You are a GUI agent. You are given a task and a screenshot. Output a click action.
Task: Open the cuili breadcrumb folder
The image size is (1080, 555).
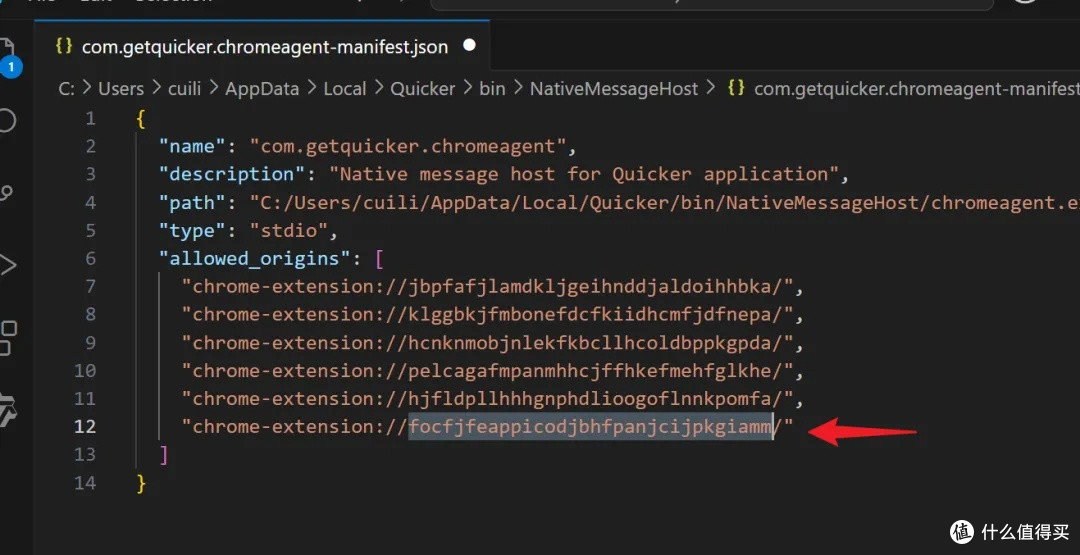point(185,89)
